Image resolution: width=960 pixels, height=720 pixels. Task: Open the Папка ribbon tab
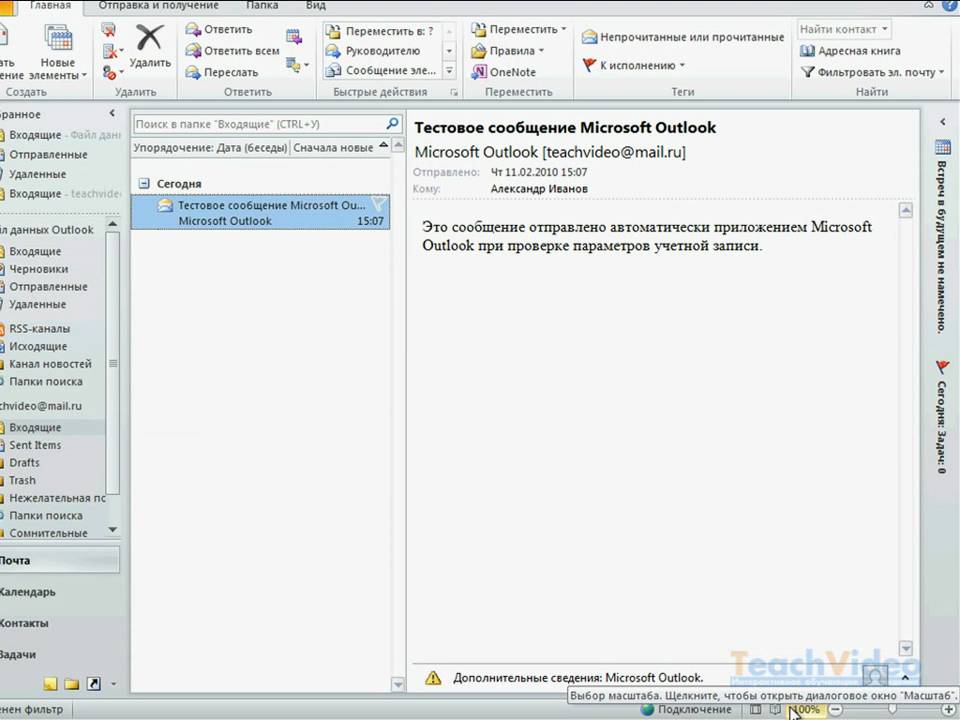tap(264, 6)
